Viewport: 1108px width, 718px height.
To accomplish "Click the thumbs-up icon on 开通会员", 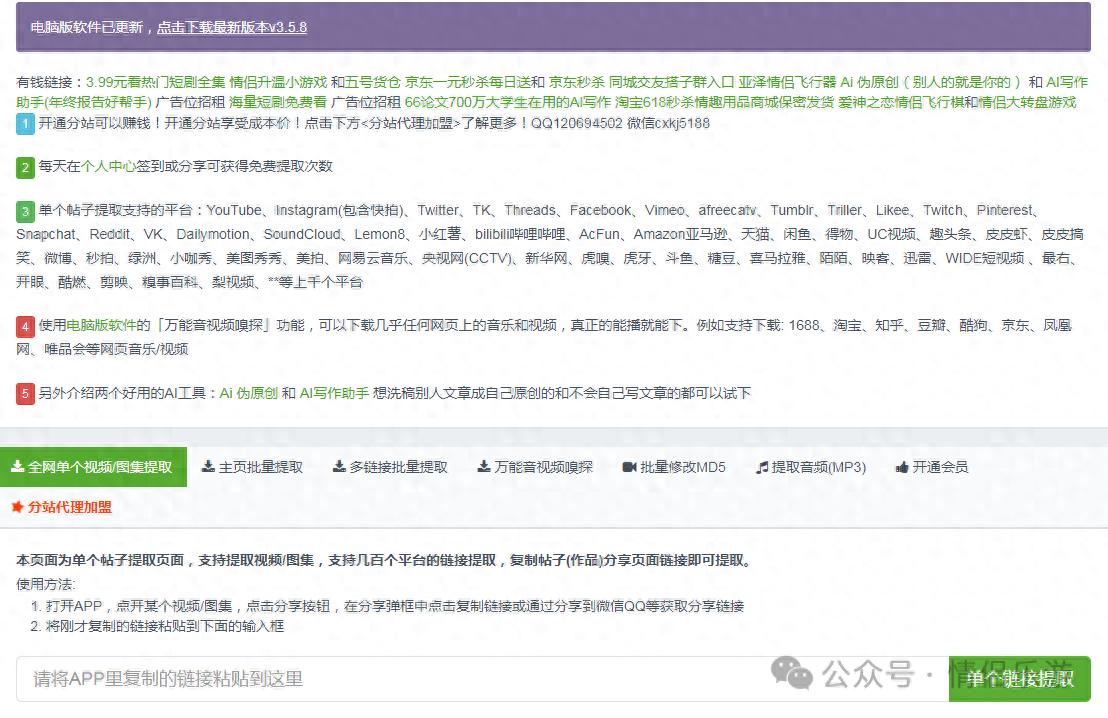I will point(902,467).
